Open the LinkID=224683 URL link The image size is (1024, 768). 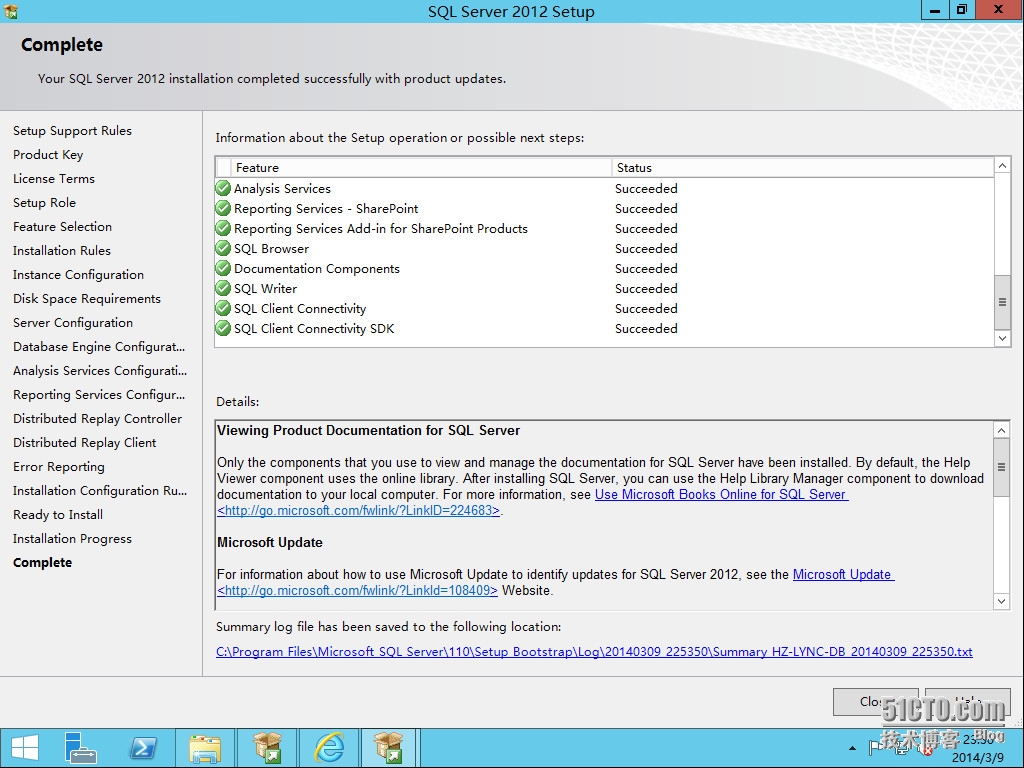point(359,511)
